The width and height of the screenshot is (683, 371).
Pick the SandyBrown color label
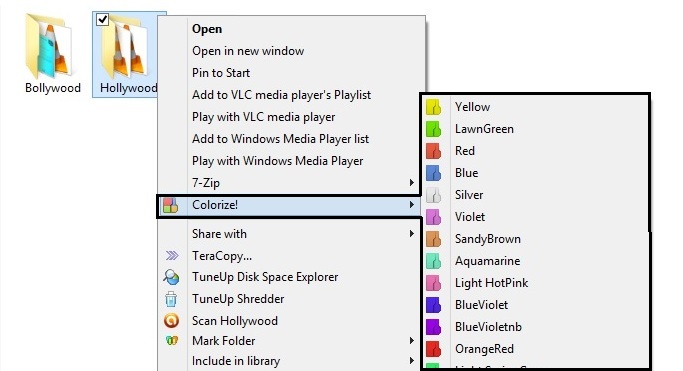click(488, 239)
